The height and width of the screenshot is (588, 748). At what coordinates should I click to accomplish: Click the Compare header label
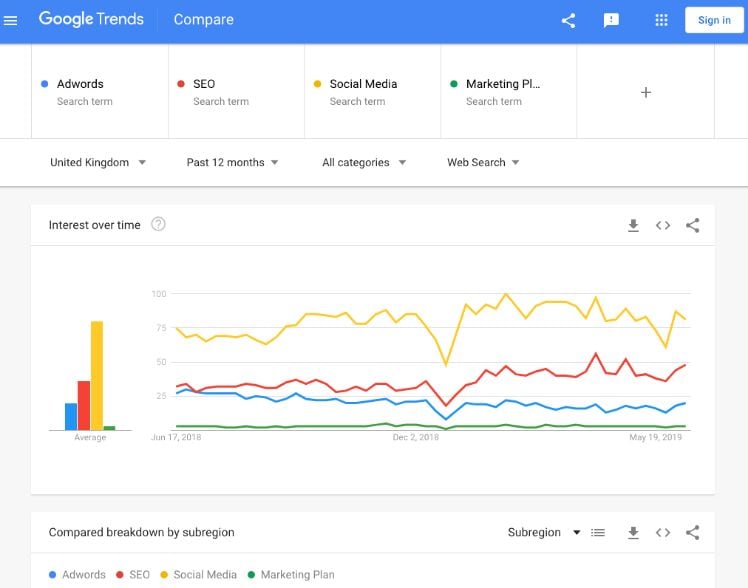pyautogui.click(x=204, y=20)
